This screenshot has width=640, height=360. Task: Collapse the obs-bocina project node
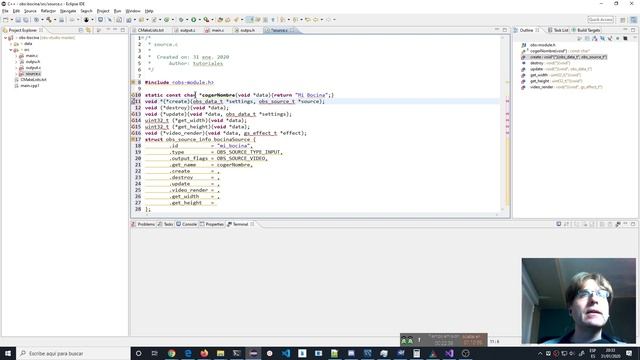tap(5, 38)
